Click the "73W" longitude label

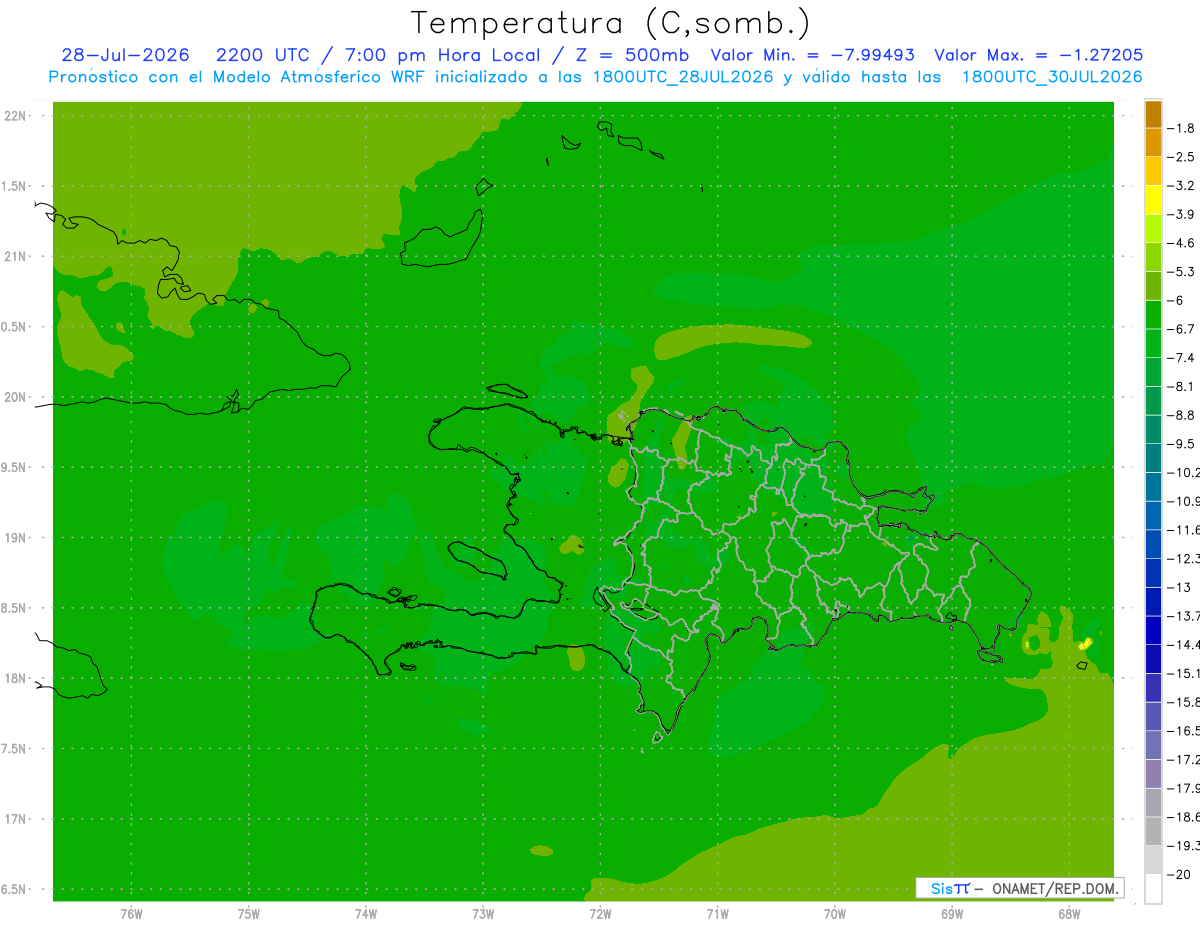click(483, 913)
